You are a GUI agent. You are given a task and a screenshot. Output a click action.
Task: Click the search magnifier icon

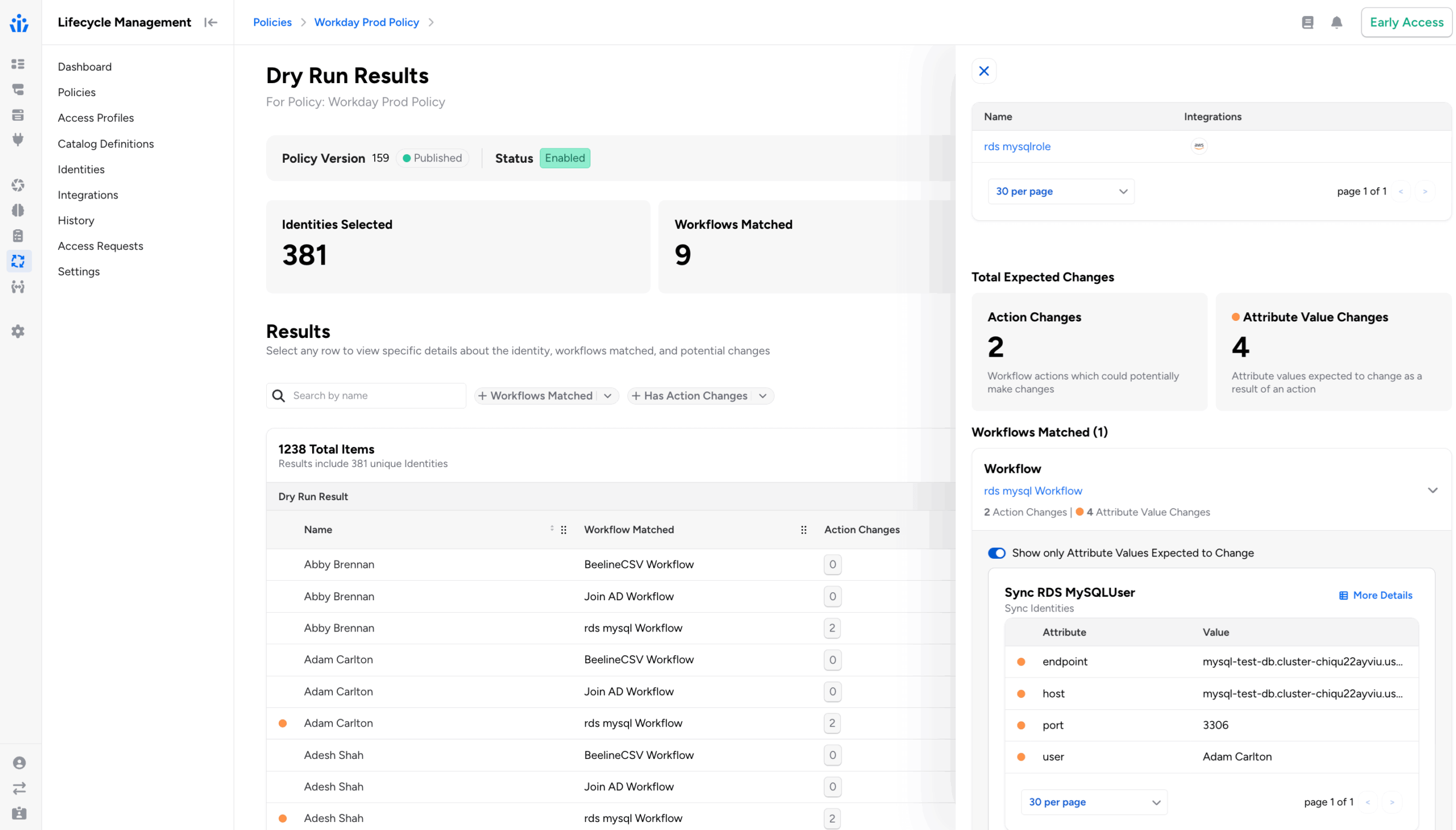279,395
